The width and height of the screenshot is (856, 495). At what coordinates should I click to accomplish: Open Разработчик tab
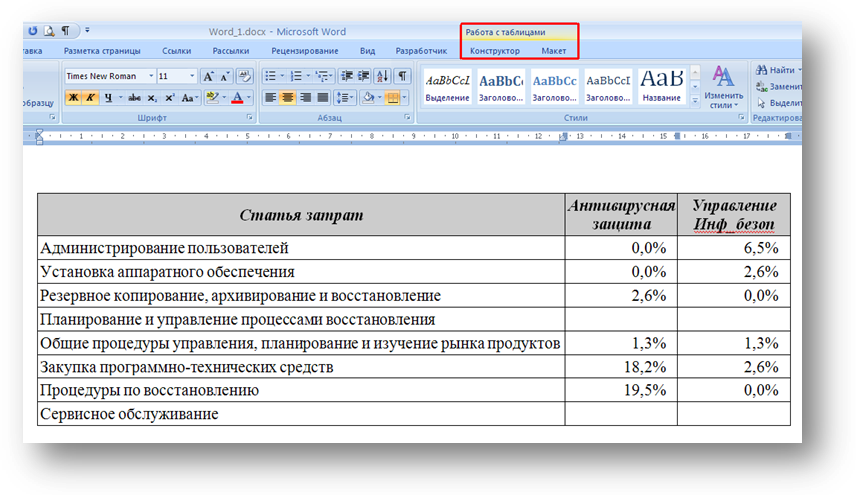coord(421,51)
